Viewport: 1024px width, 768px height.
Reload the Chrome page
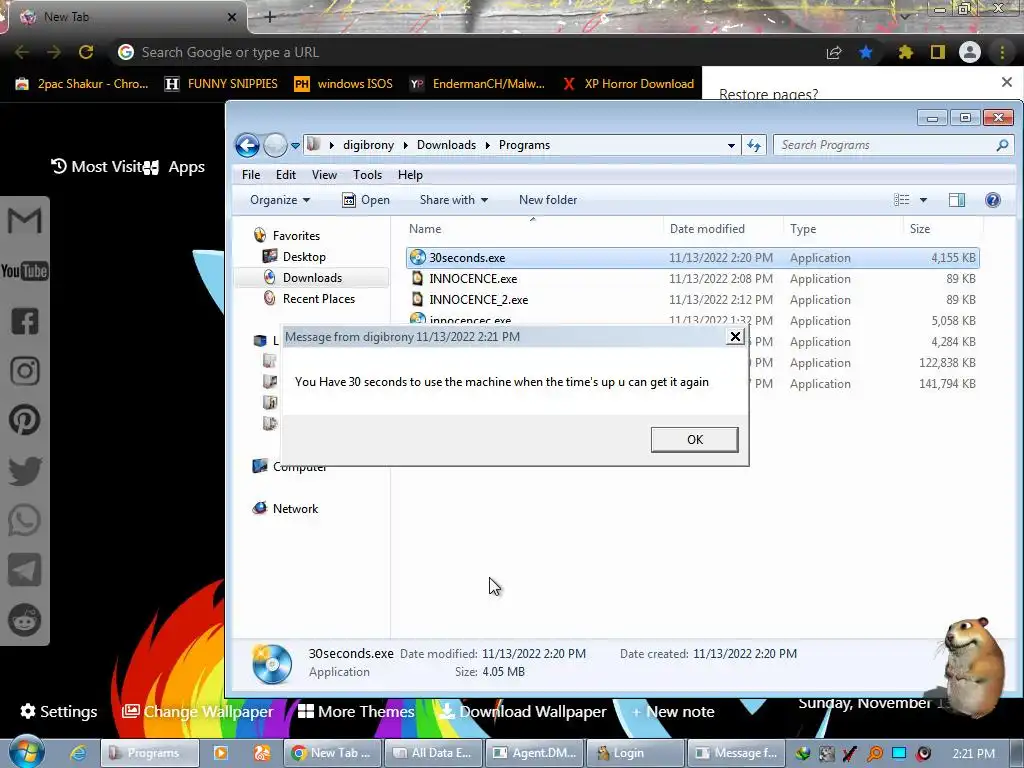tap(86, 52)
